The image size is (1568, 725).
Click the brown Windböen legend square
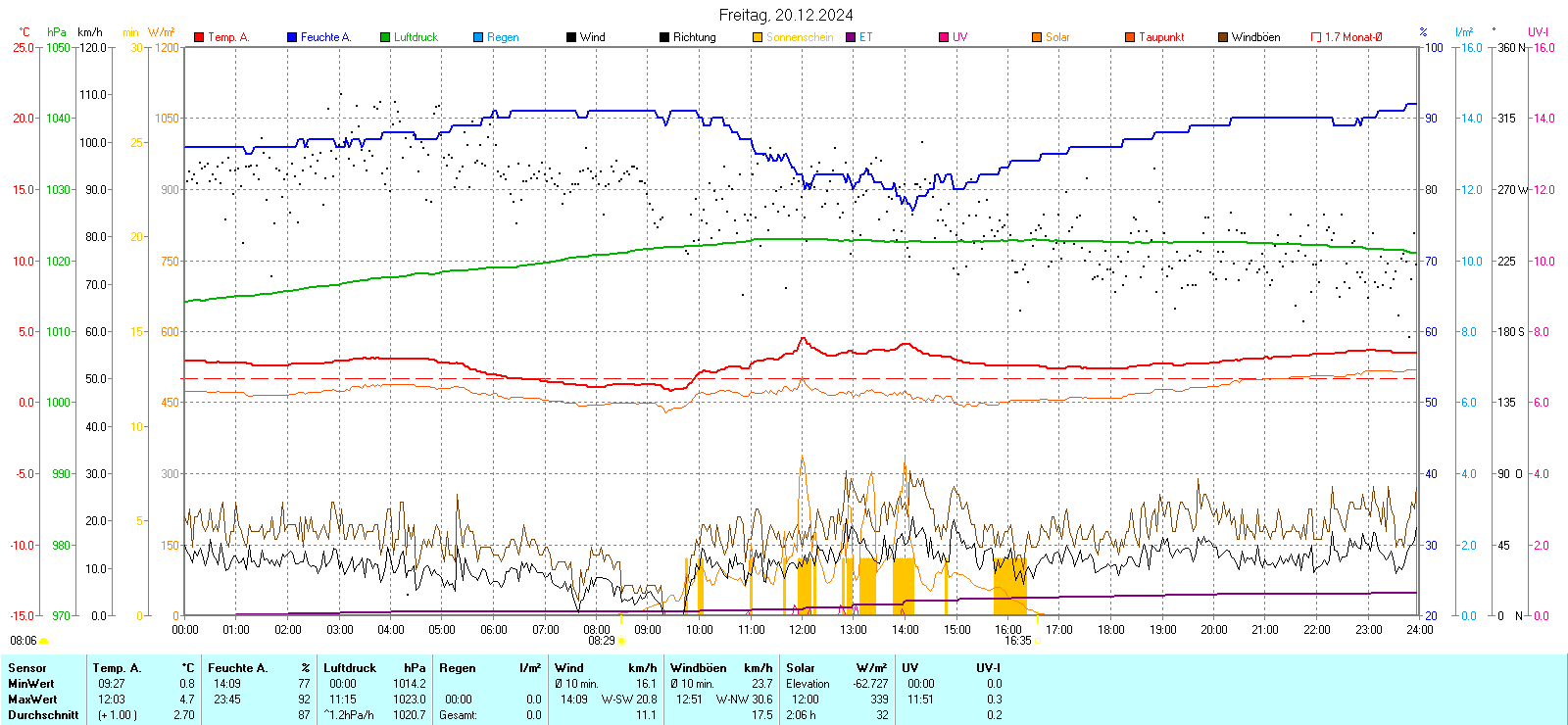point(1223,37)
